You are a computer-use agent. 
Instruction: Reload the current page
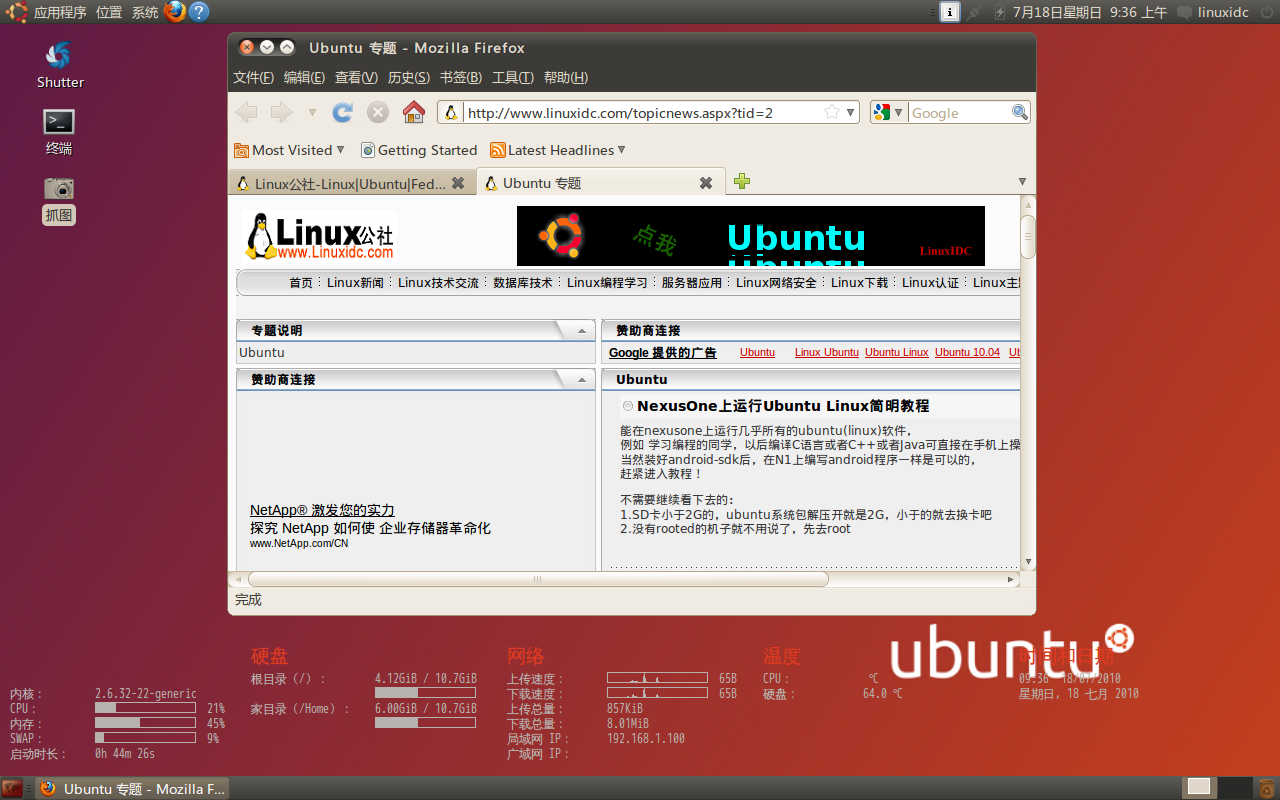(343, 112)
